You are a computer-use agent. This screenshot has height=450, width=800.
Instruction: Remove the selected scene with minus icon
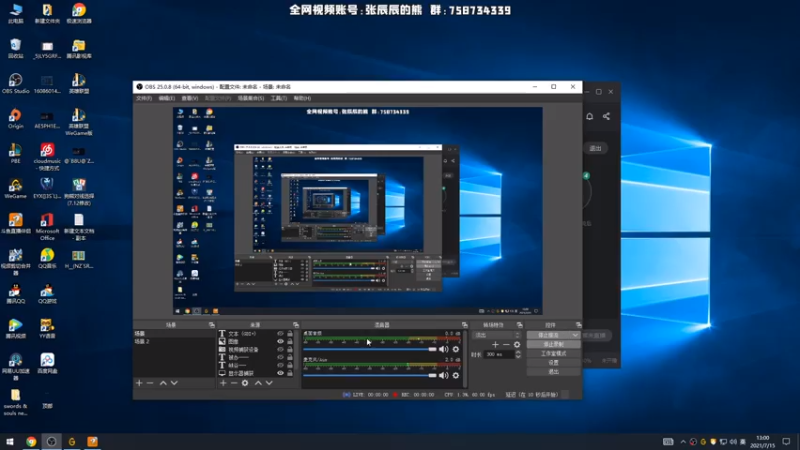tap(150, 383)
